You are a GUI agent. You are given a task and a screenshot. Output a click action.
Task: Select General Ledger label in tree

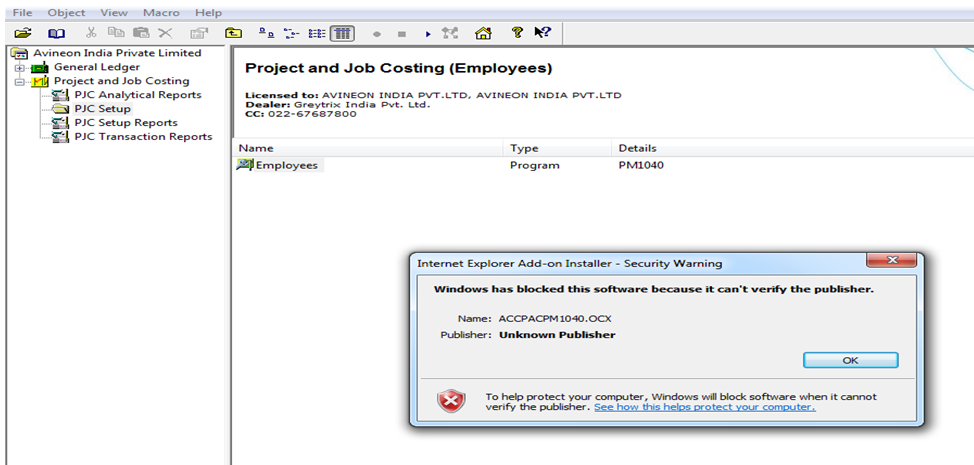tap(97, 67)
